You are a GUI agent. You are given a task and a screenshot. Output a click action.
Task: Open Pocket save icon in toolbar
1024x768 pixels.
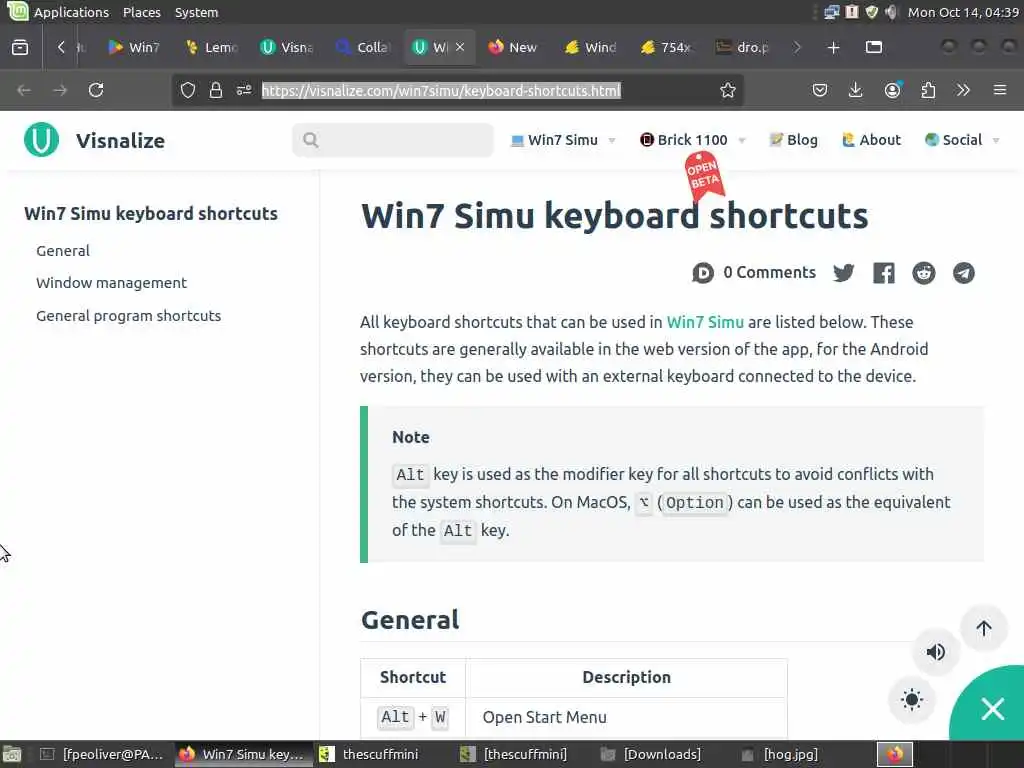point(820,90)
